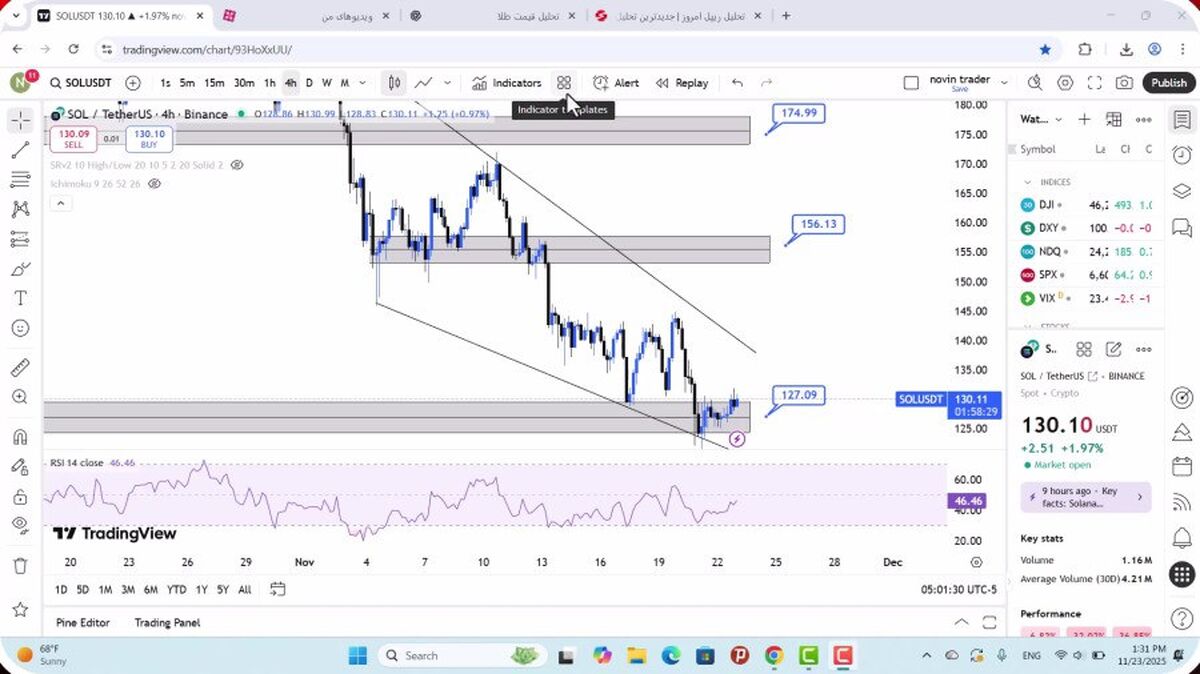Select the trend line drawing tool
Viewport: 1200px width, 674px height.
[20, 151]
